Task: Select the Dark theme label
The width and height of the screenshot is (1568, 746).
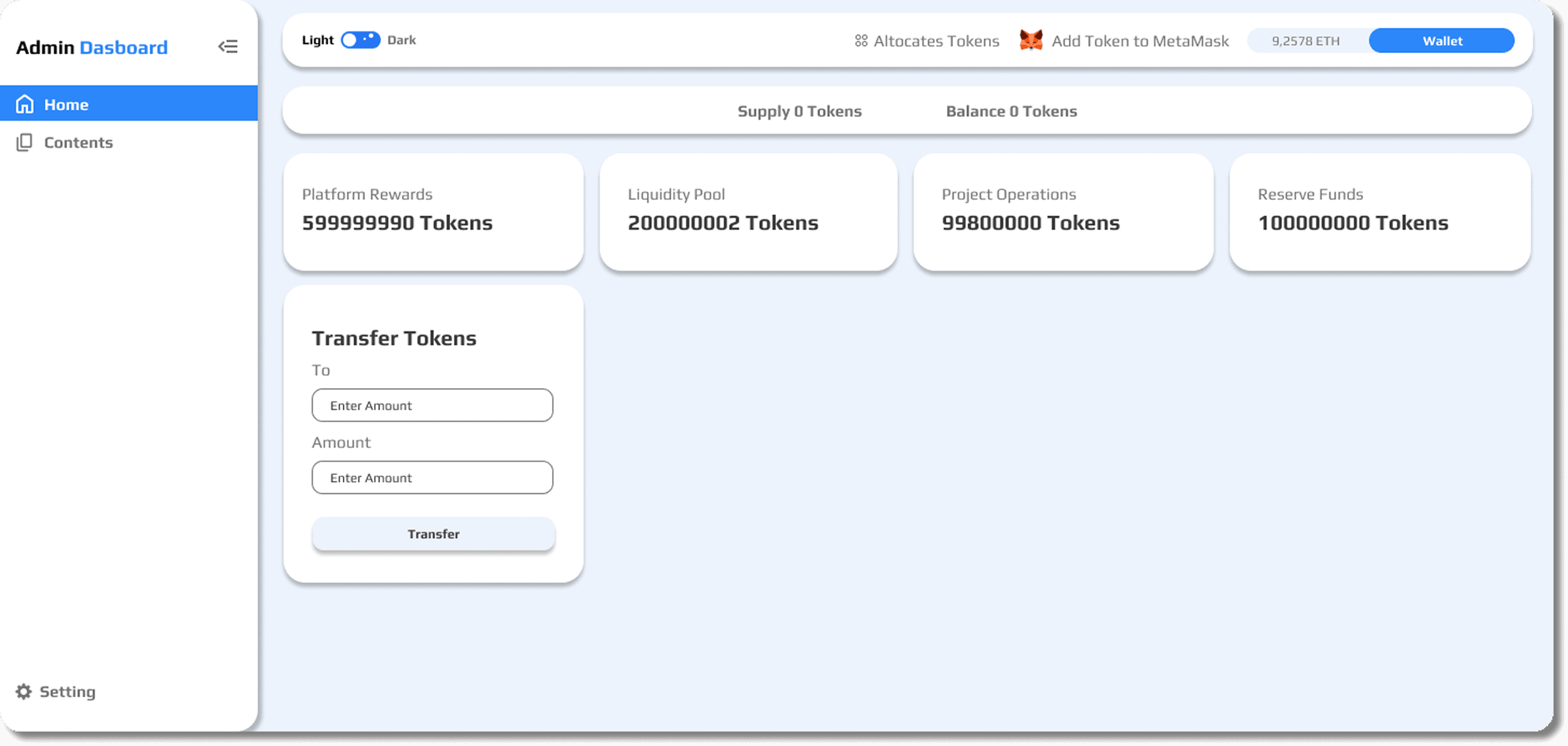Action: point(401,40)
